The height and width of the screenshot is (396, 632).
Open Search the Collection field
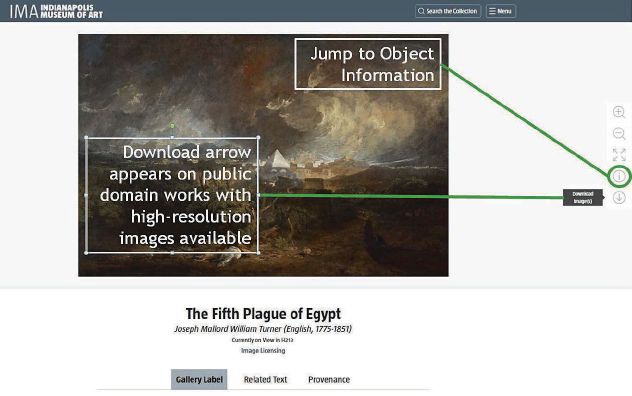(x=448, y=11)
